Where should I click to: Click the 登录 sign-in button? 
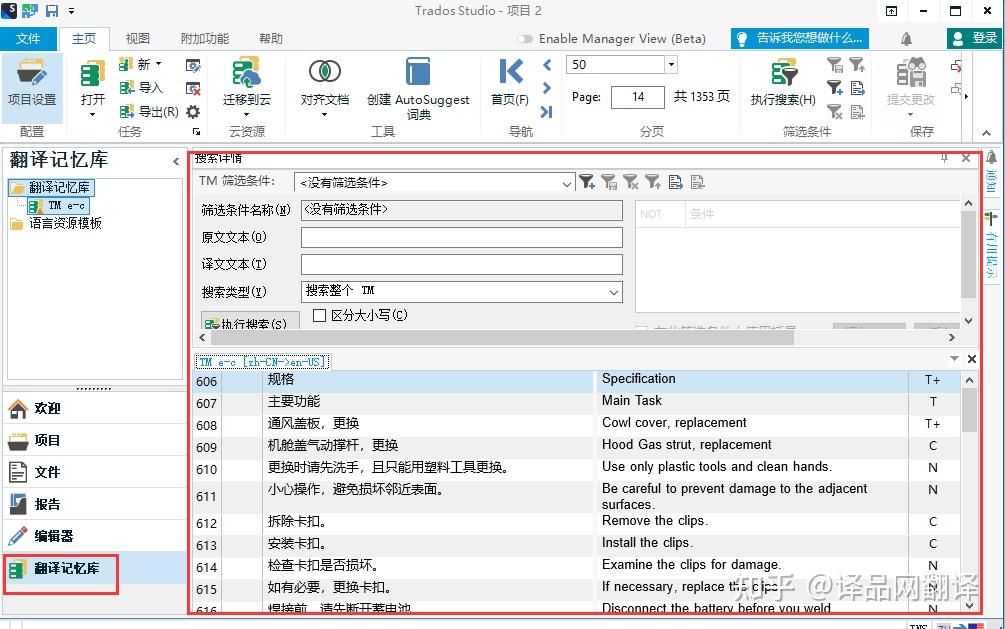975,38
